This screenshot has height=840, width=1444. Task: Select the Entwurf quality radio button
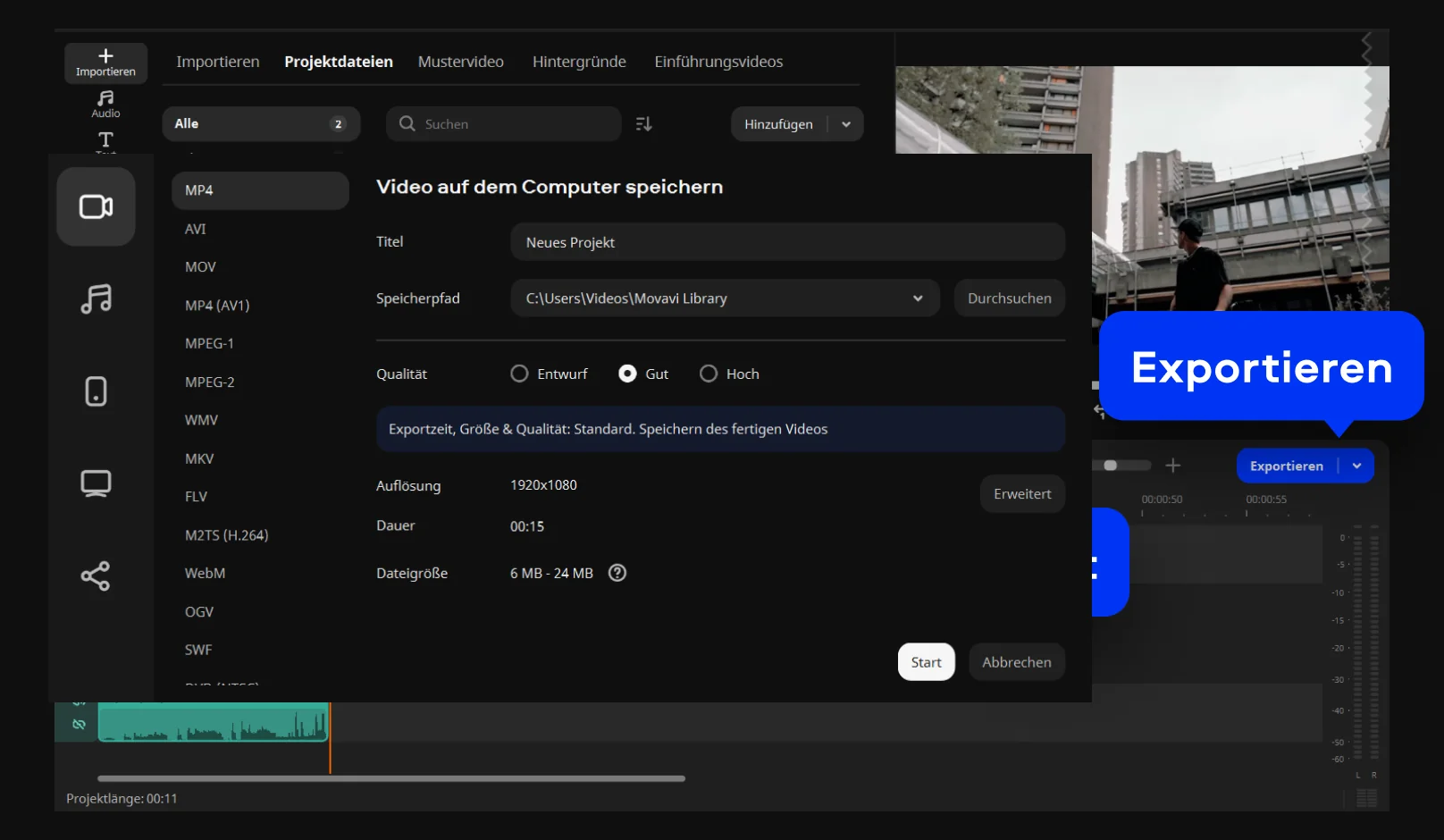519,374
